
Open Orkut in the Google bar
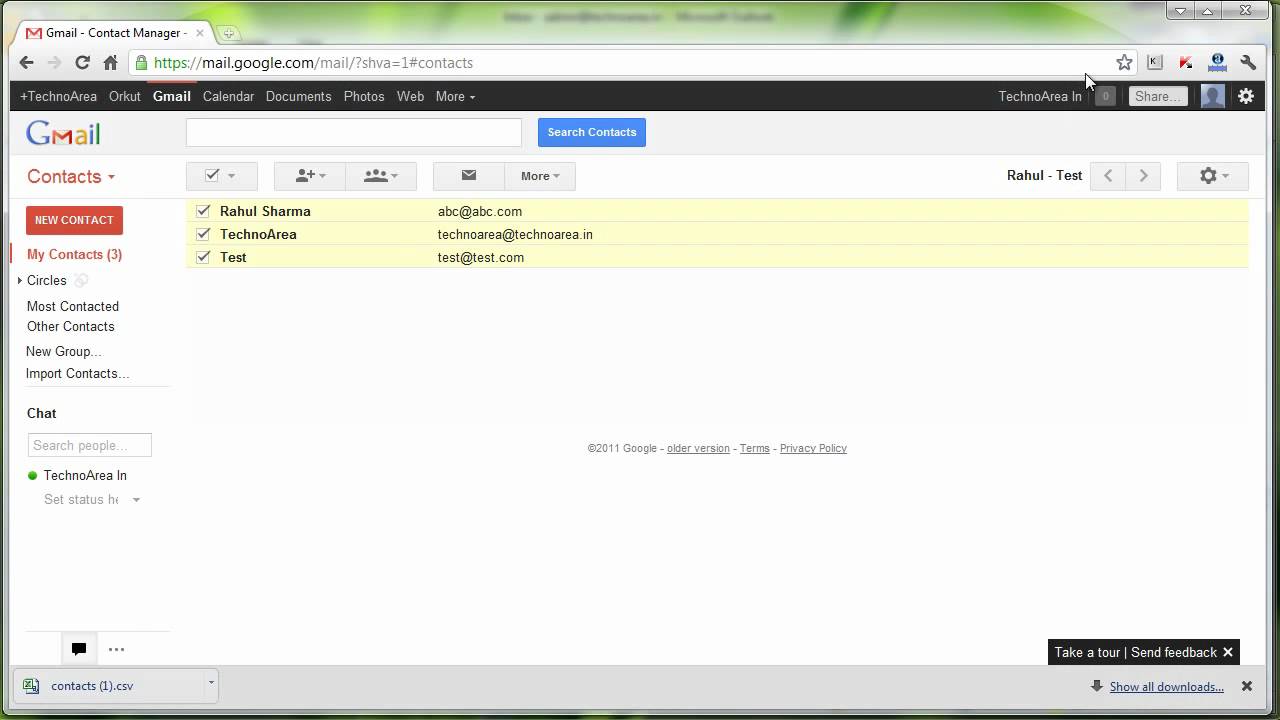pos(125,96)
